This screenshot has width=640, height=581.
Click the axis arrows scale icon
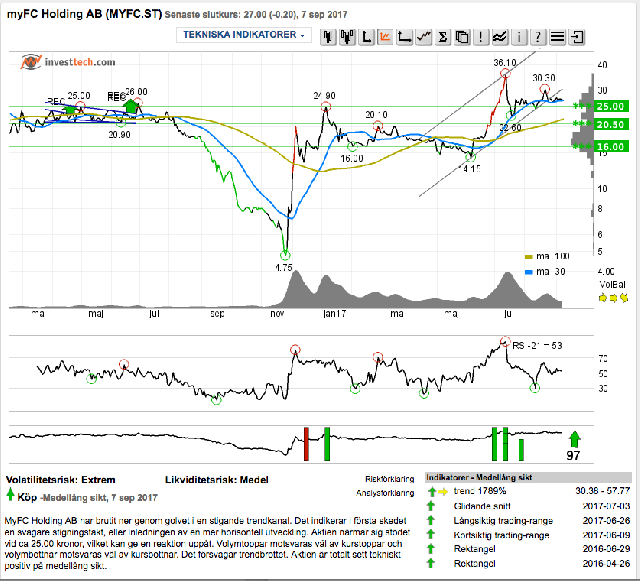point(404,37)
